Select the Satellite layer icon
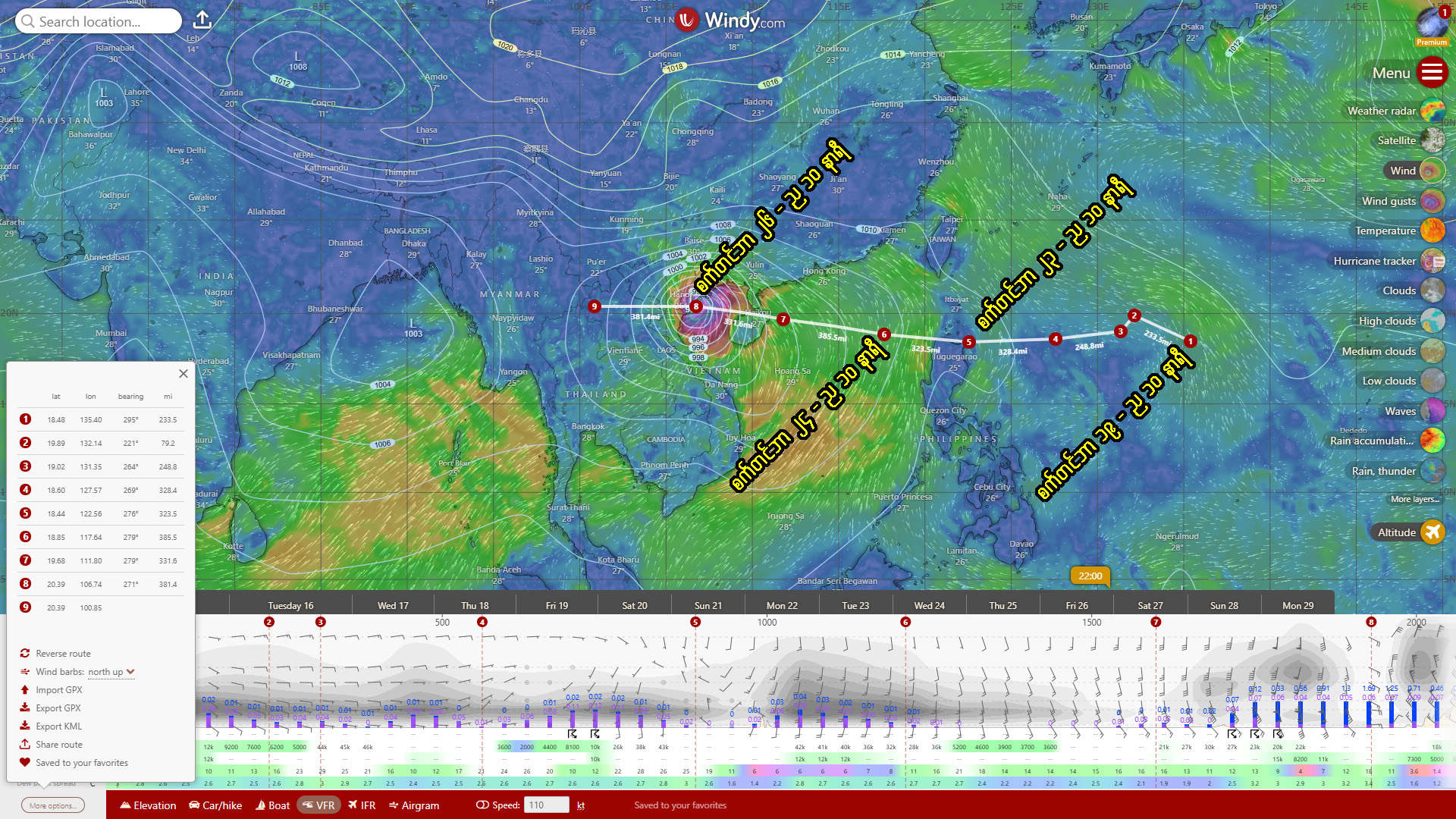This screenshot has width=1456, height=819. [1432, 140]
